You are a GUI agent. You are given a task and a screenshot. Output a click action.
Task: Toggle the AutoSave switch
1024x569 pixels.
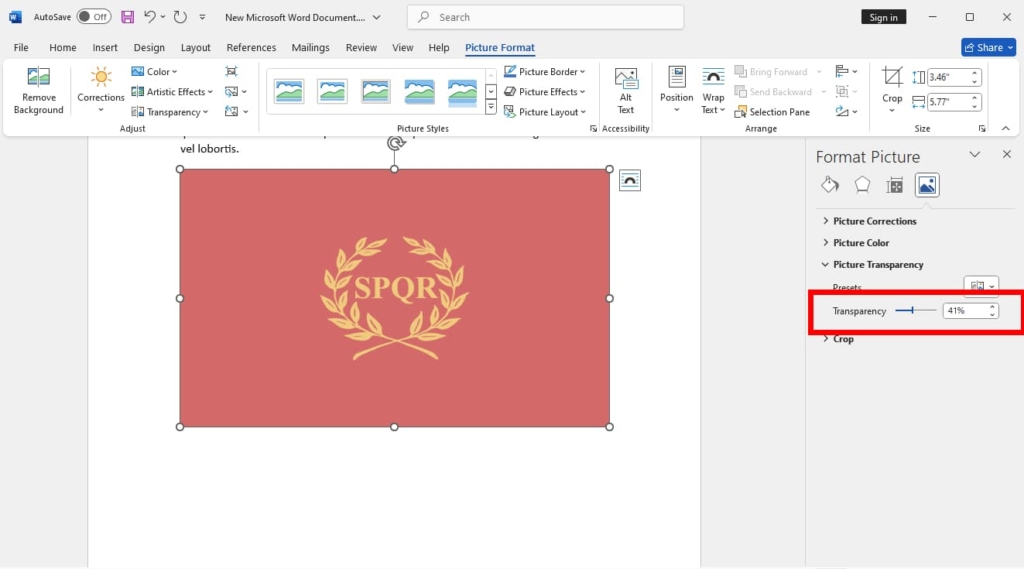93,17
